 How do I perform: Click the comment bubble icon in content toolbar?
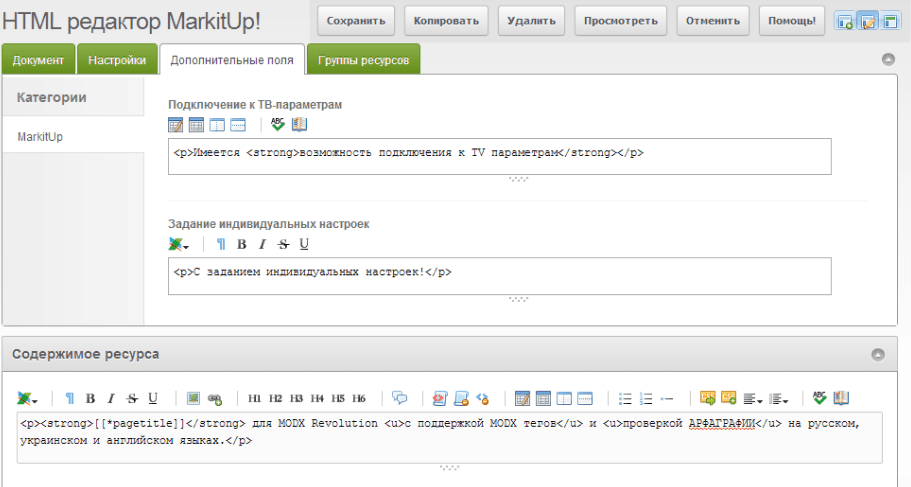[400, 397]
